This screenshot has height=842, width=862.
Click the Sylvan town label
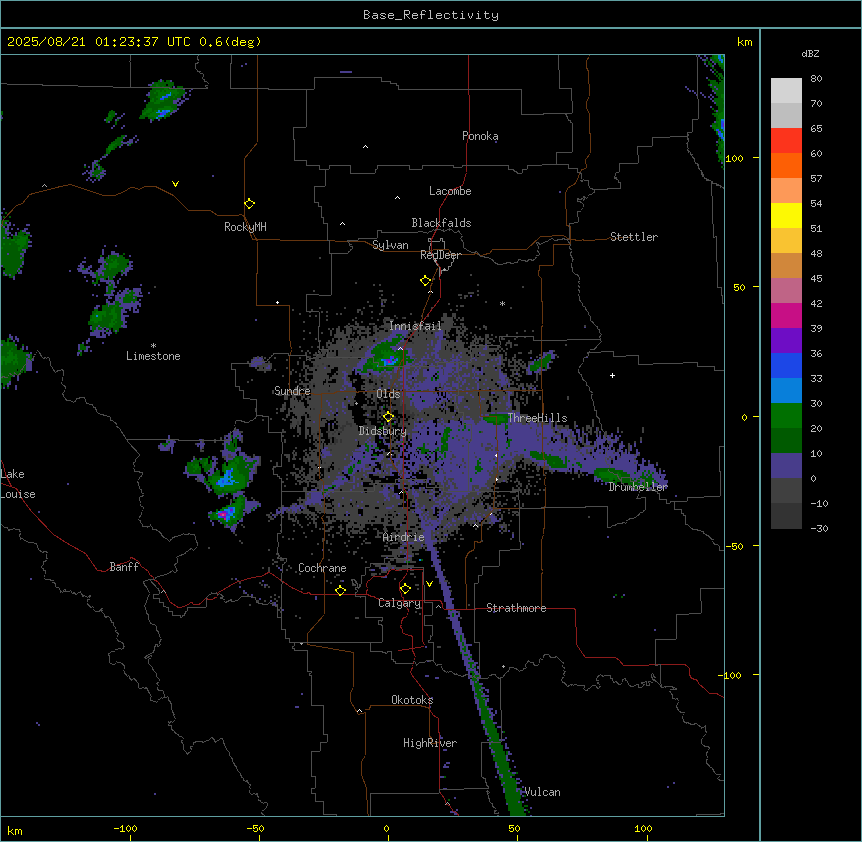[x=390, y=245]
